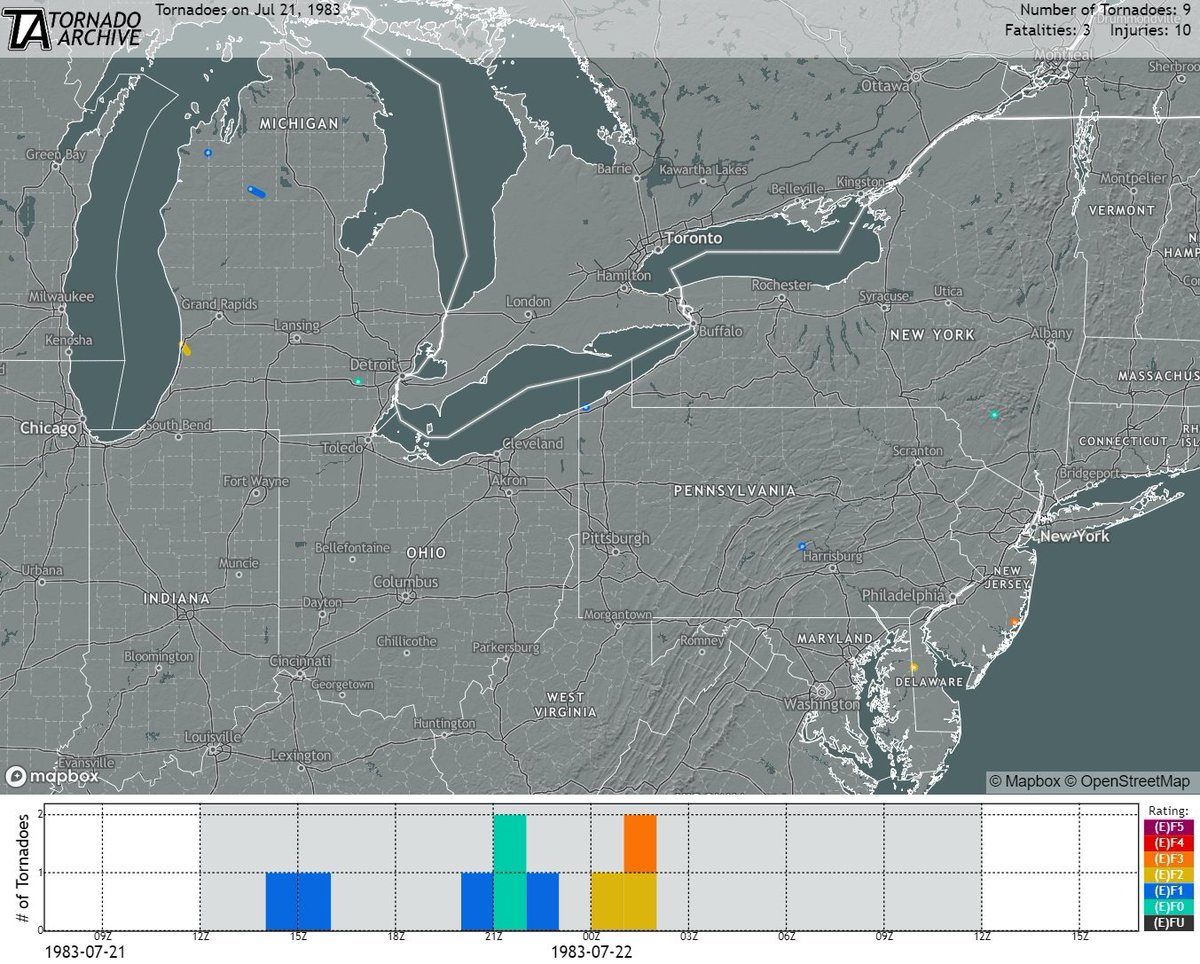
Task: Click the New York city label
Action: point(1075,537)
